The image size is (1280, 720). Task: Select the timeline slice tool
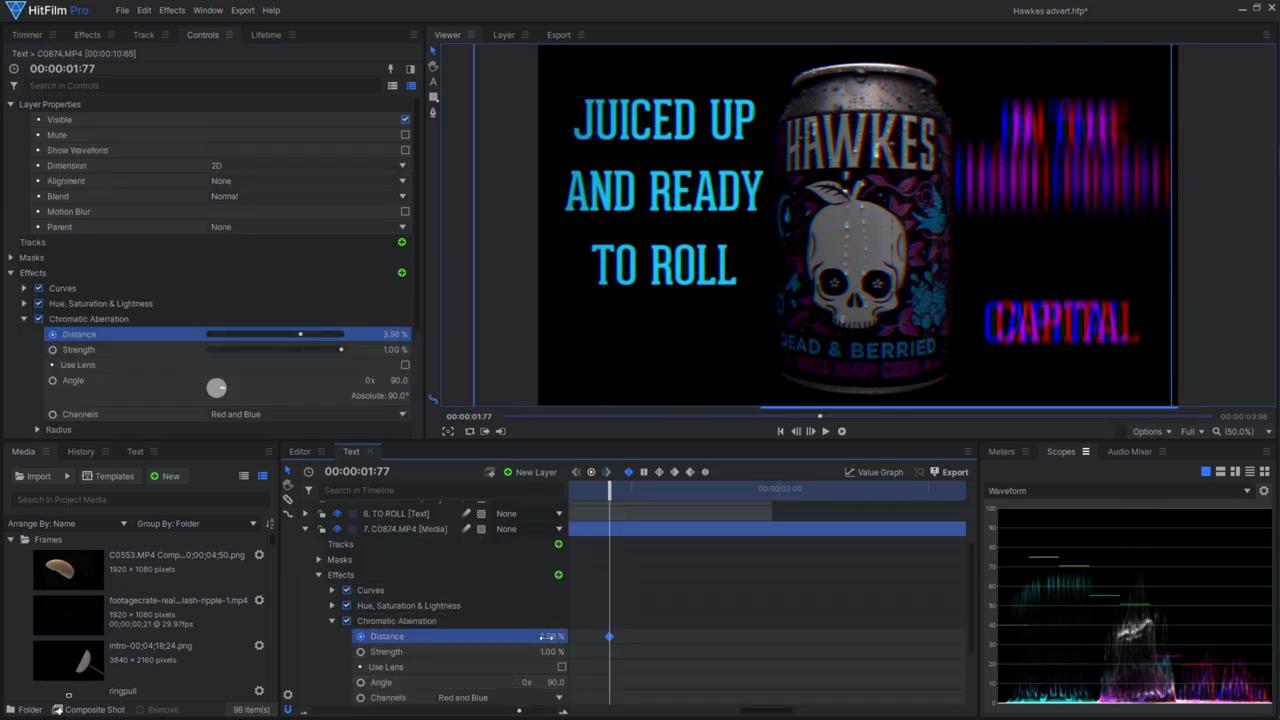(x=288, y=499)
